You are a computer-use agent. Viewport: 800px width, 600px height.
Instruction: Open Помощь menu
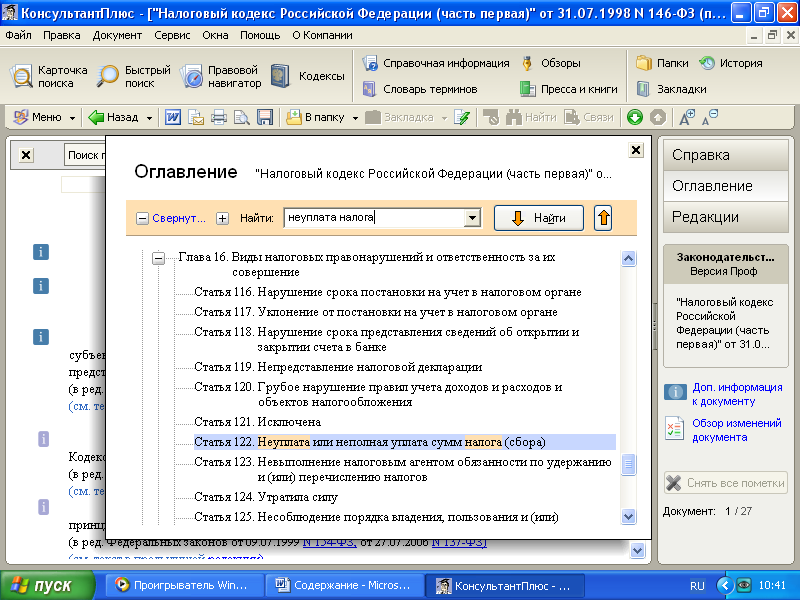(x=260, y=35)
